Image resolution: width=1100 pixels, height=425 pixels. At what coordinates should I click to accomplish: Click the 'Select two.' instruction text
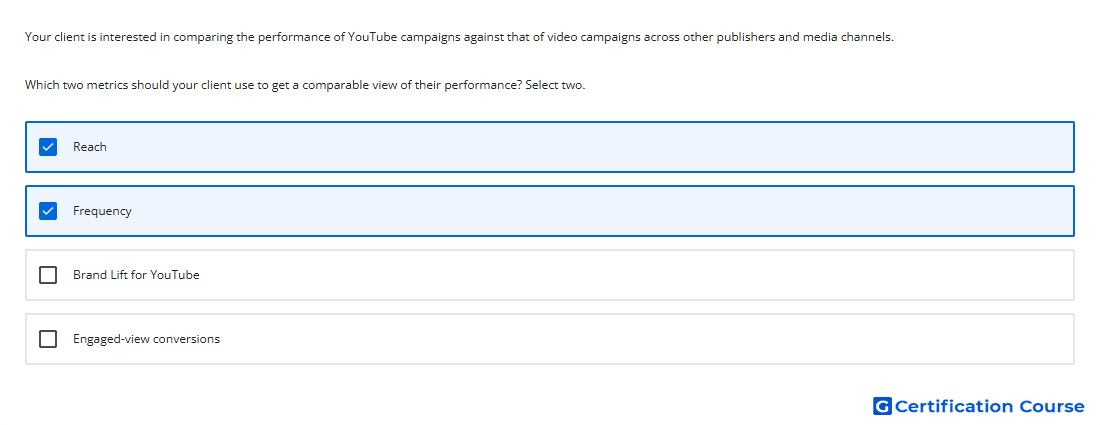coord(555,86)
